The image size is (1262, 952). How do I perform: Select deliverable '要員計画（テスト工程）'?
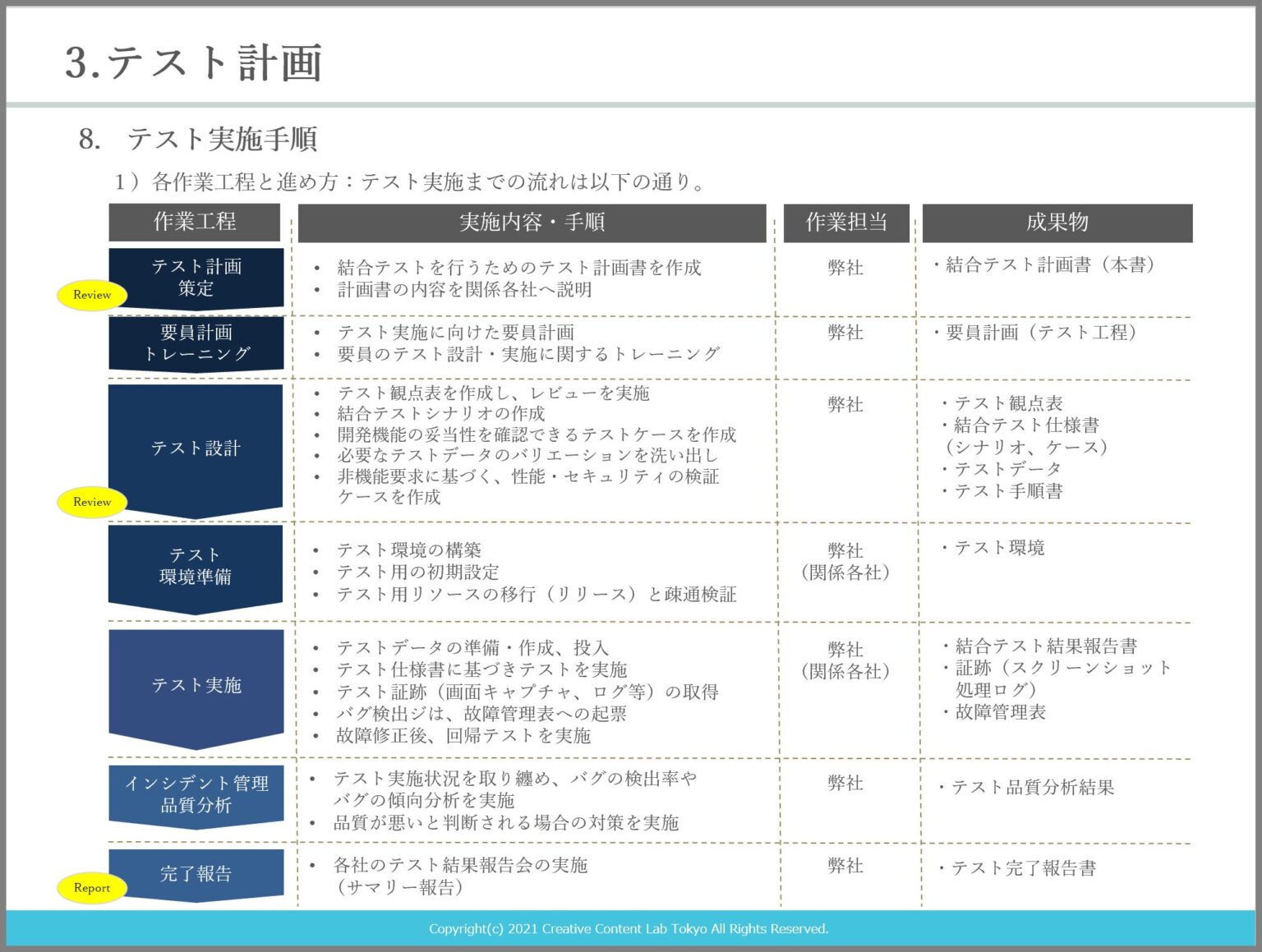pyautogui.click(x=1037, y=333)
